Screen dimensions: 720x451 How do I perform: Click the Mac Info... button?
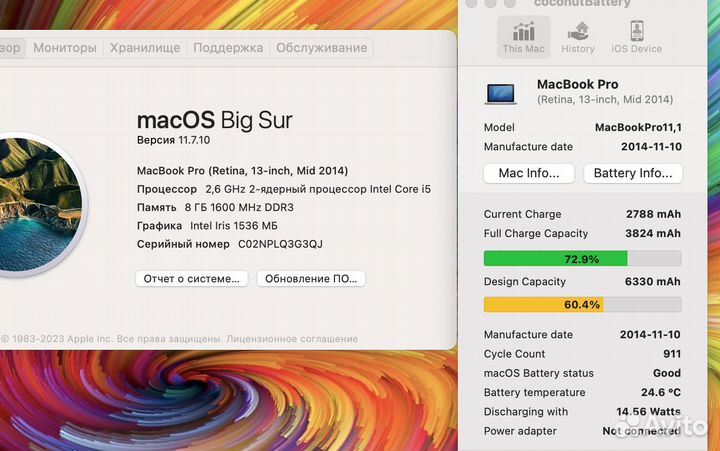click(x=529, y=173)
